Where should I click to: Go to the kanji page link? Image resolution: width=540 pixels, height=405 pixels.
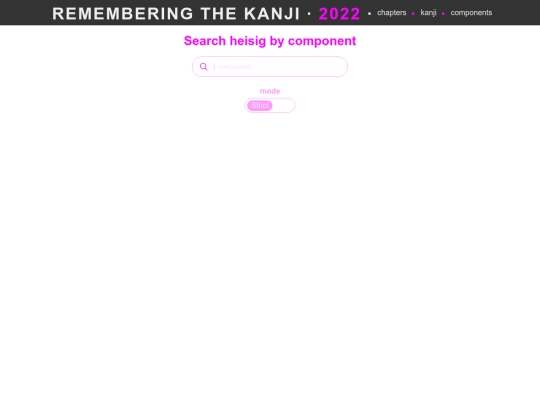[x=428, y=13]
